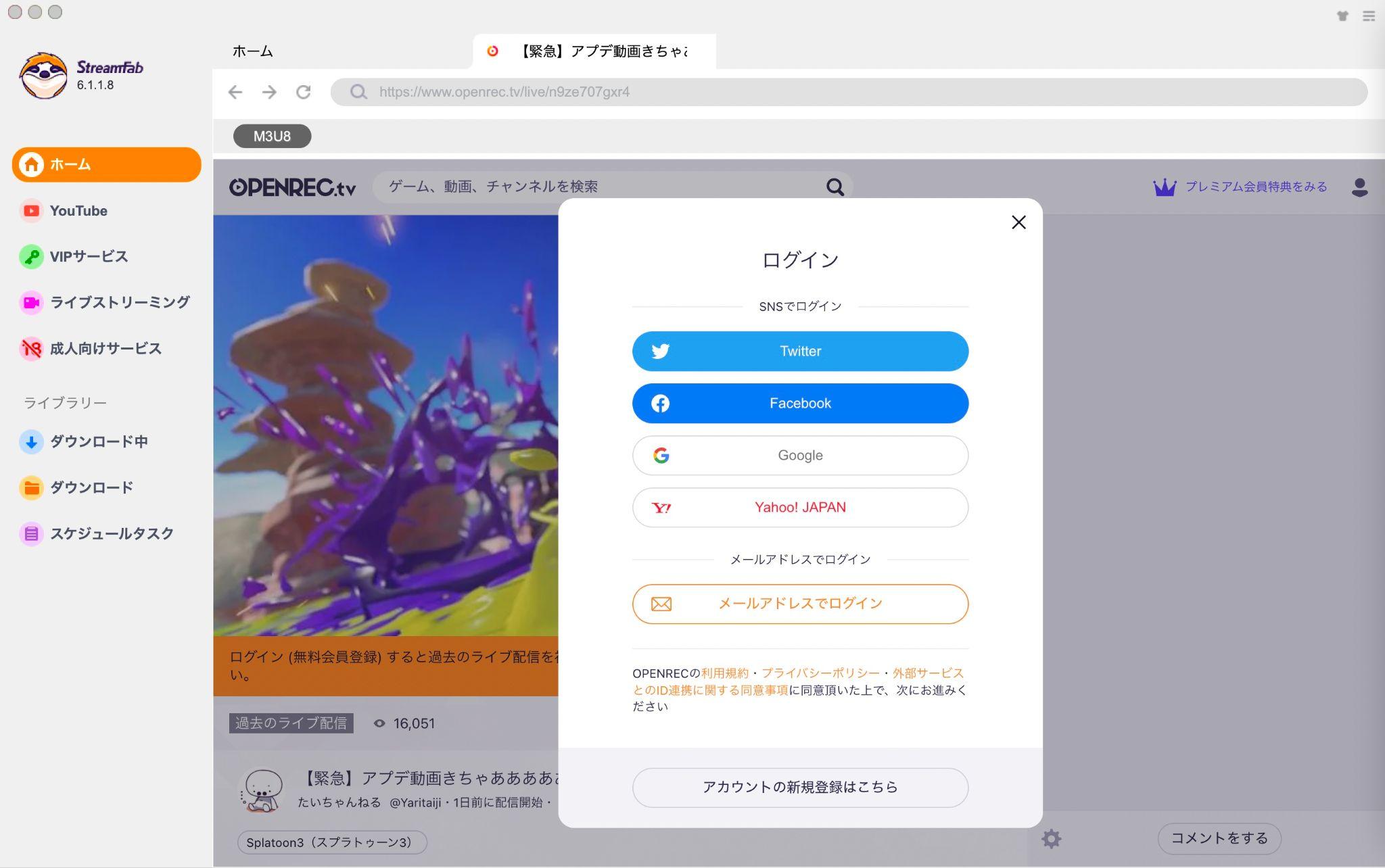Viewport: 1385px width, 868px height.
Task: Open VIPサービス in the sidebar
Action: (74, 257)
